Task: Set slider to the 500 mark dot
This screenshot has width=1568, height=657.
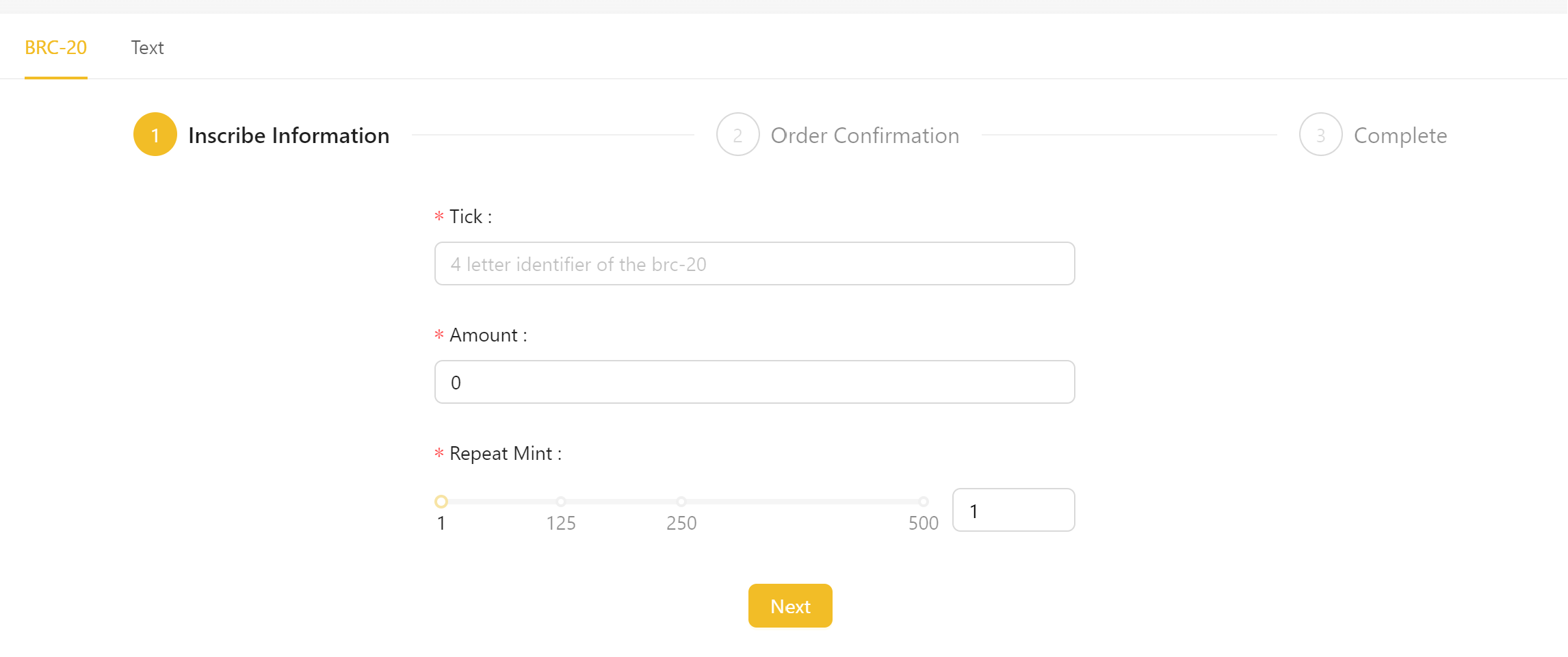Action: [924, 502]
